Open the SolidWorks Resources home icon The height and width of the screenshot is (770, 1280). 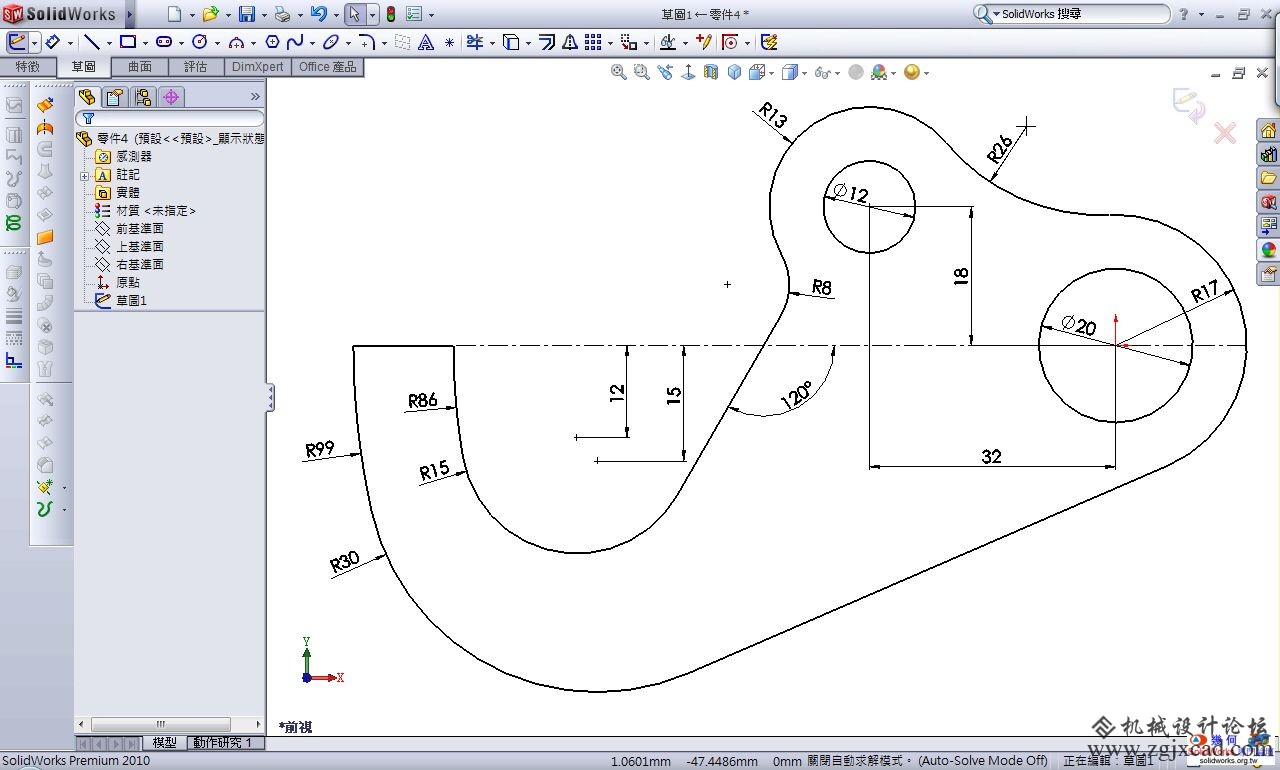tap(1269, 131)
